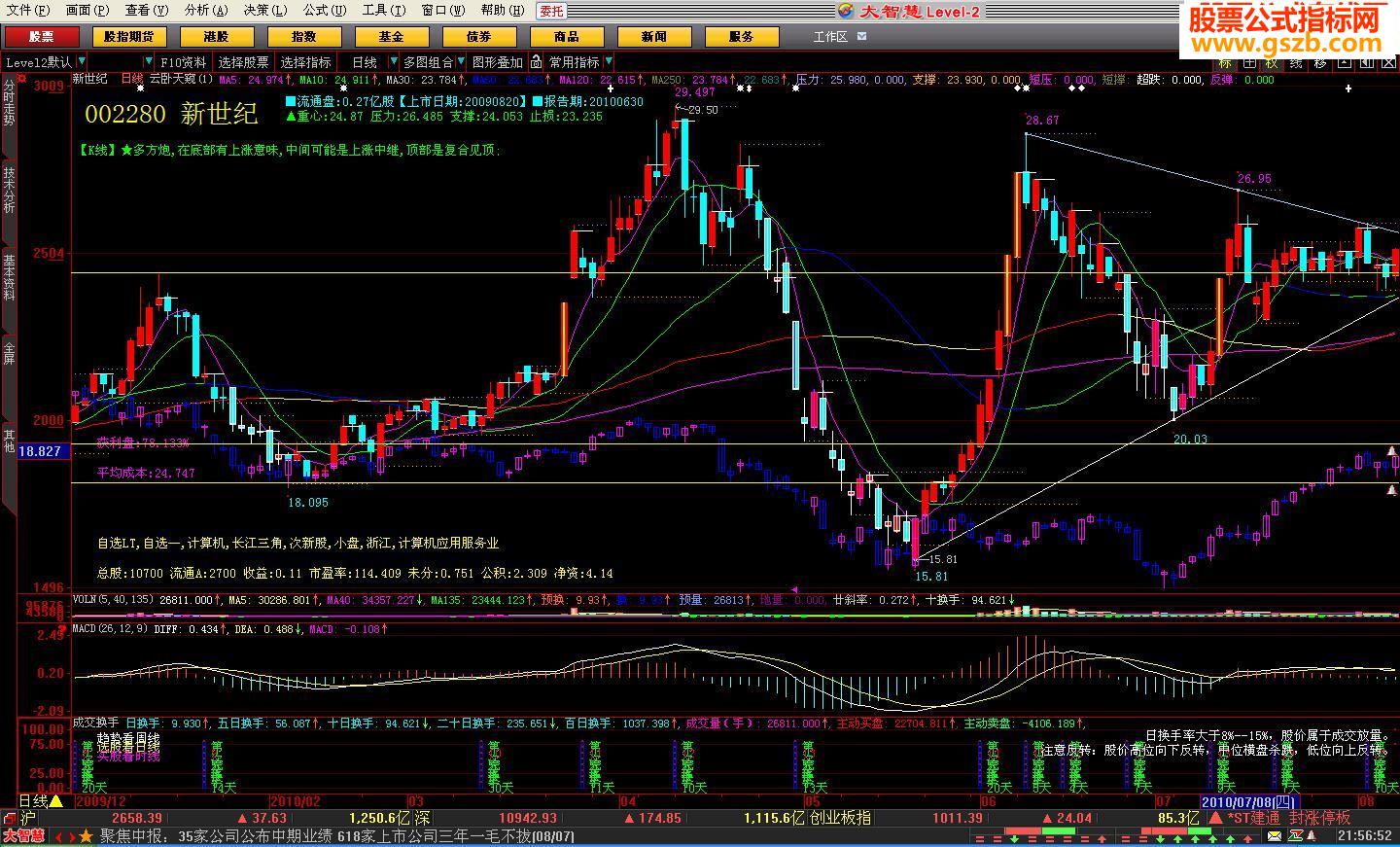Click the VOLN(5,40,135) indicator label
Screen dimensions: 1400x847
(113, 600)
